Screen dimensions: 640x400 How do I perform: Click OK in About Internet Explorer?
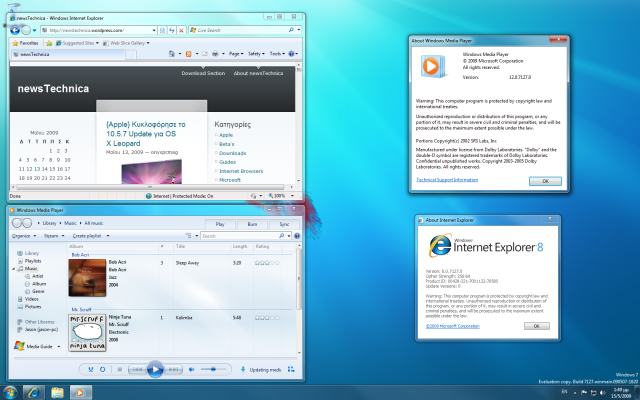point(537,326)
